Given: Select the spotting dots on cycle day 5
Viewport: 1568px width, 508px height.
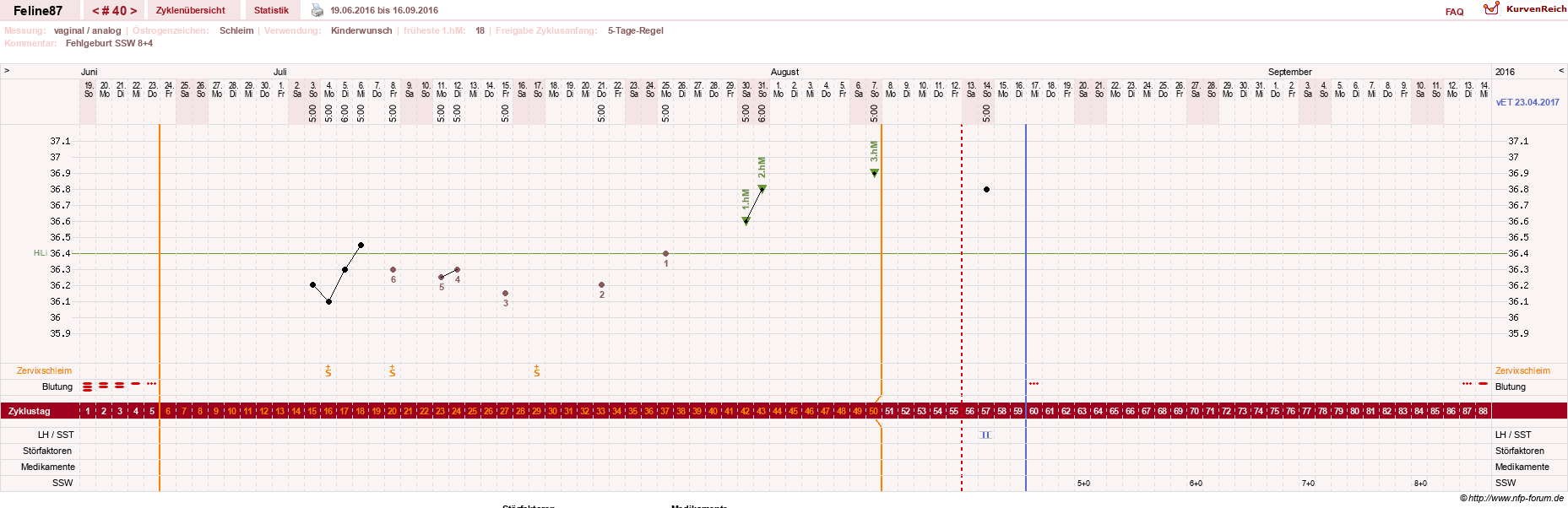Looking at the screenshot, I should click(151, 383).
